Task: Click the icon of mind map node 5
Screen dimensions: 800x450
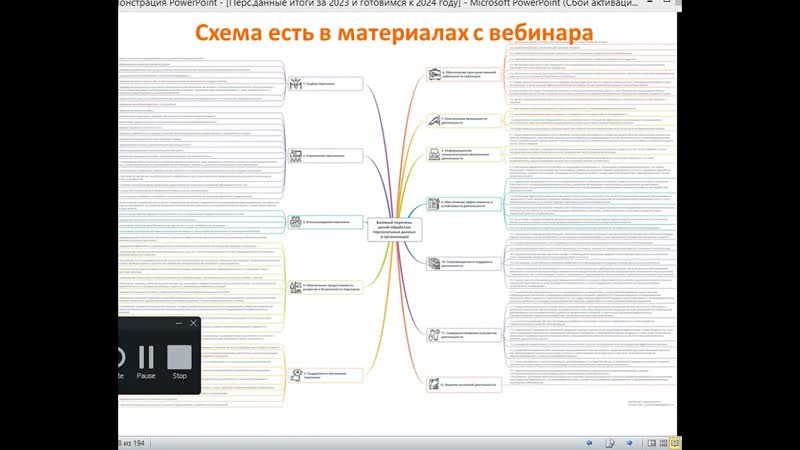Action: [295, 375]
